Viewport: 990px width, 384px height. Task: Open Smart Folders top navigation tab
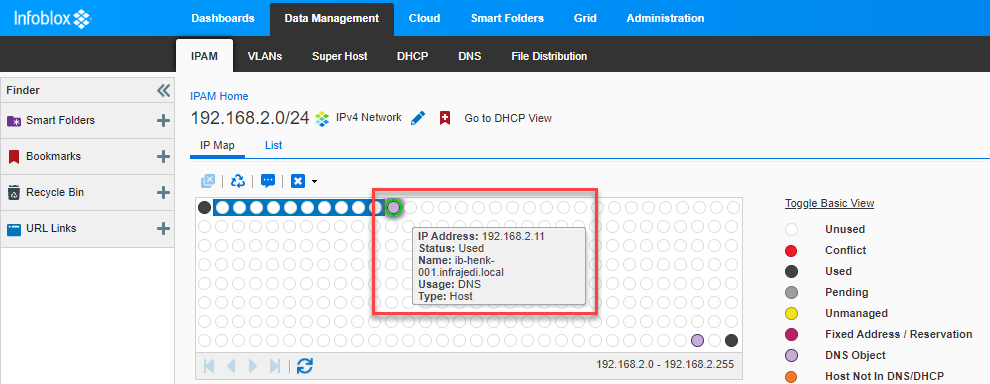507,18
